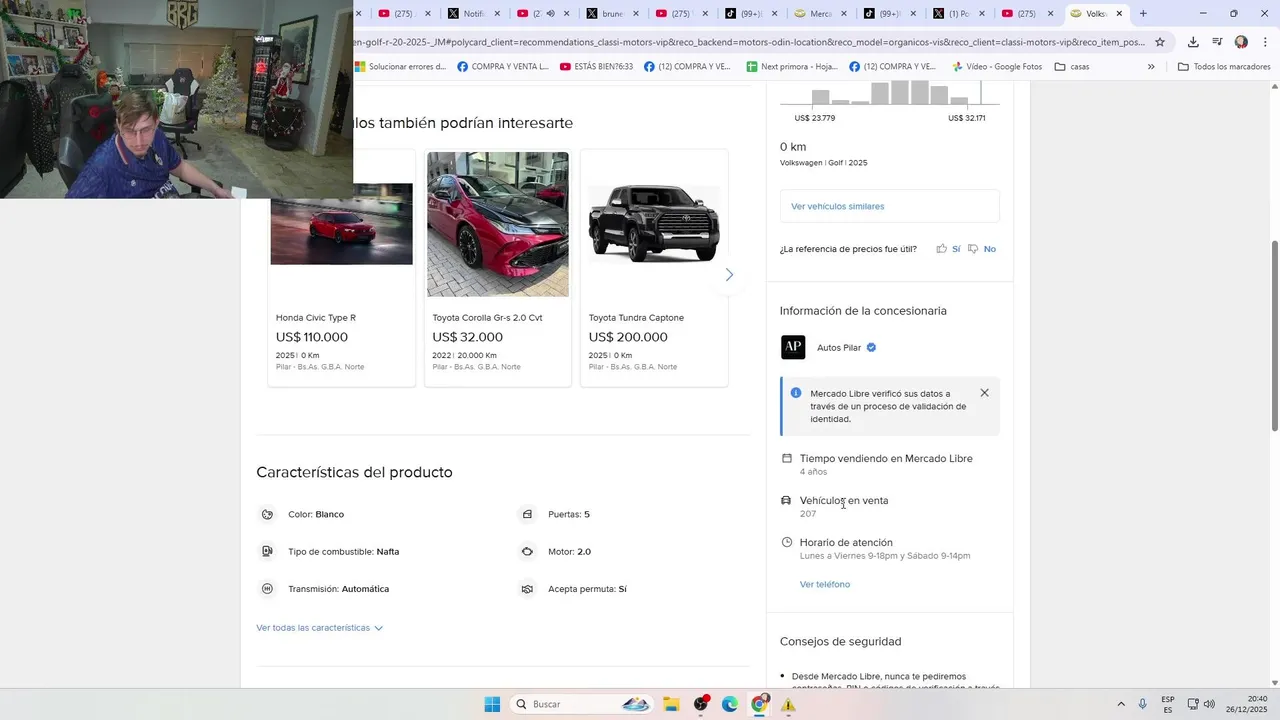Screen dimensions: 1280x720
Task: Click the 'Ver vehículos similares' button
Action: (889, 206)
